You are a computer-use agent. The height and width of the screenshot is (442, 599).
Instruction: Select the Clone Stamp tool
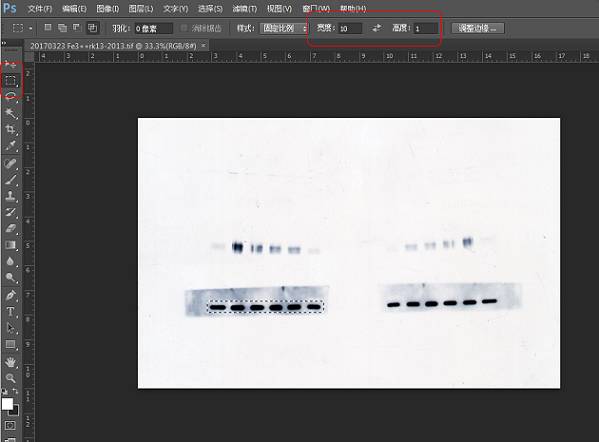10,196
